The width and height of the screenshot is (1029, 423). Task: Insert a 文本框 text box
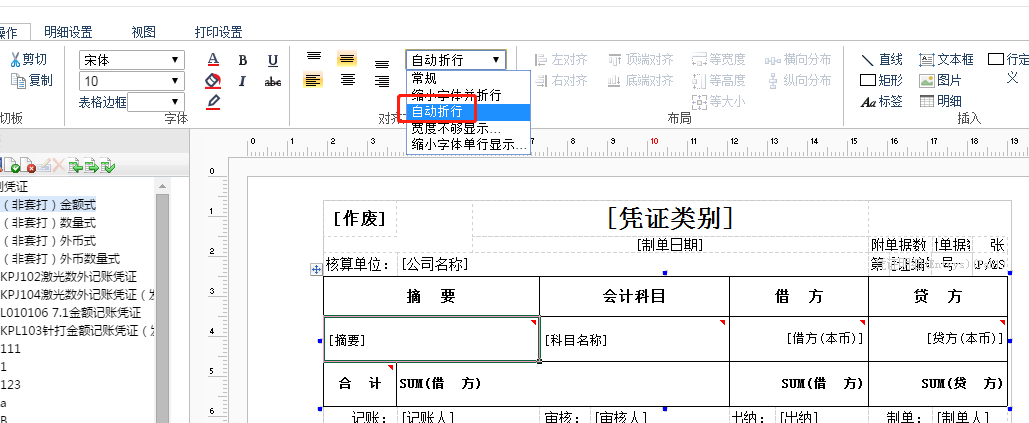[x=946, y=60]
